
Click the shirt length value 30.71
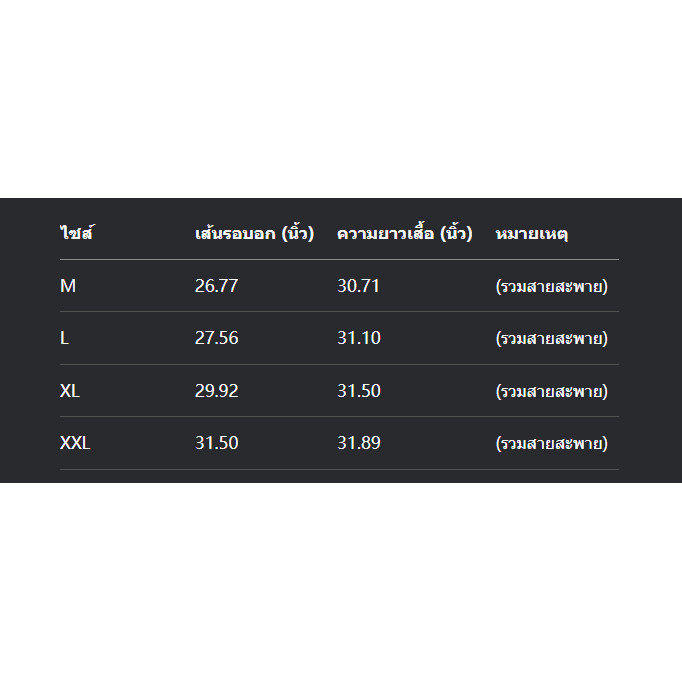point(359,286)
